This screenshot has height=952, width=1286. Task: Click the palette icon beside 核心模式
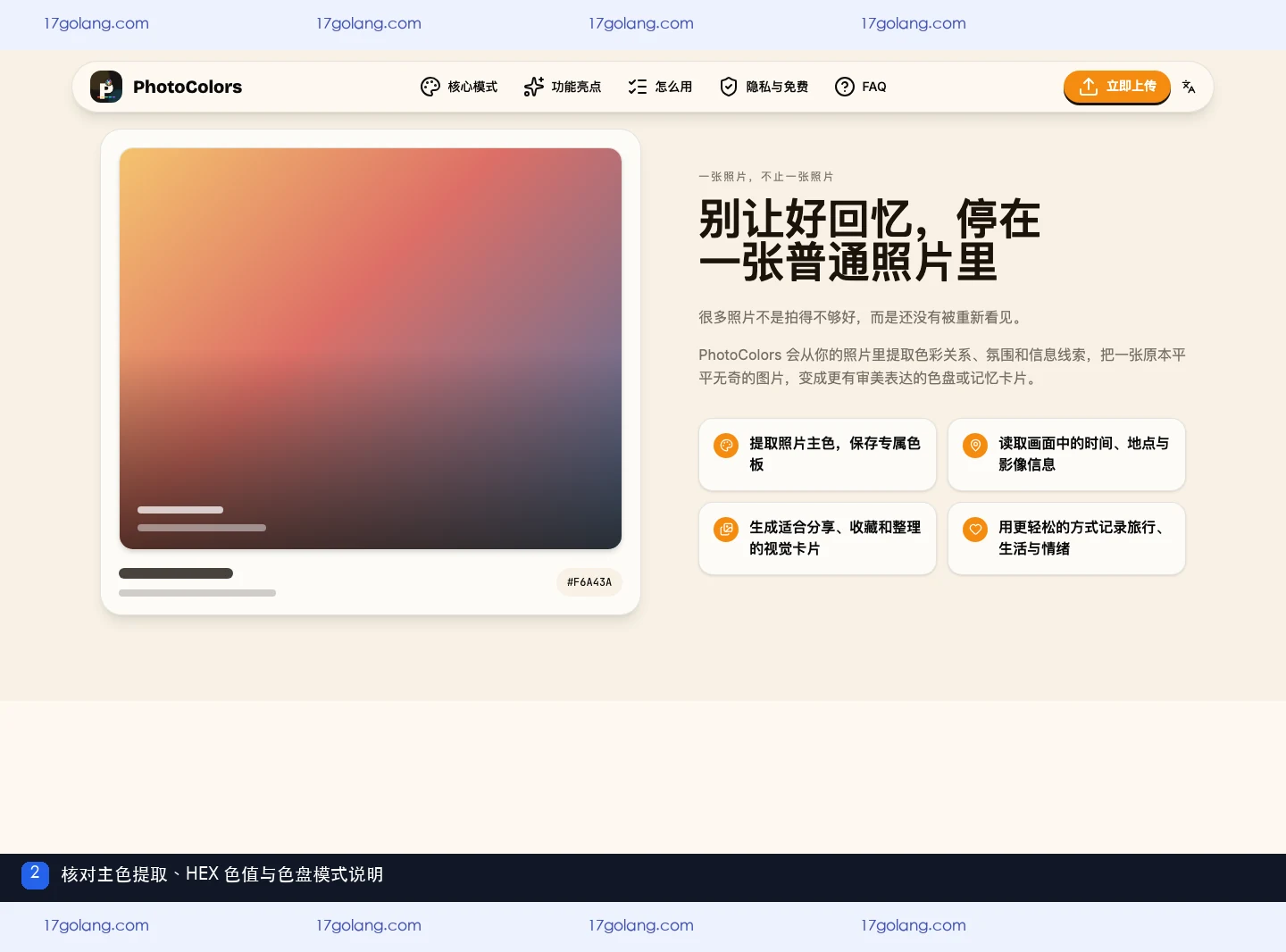[x=430, y=87]
